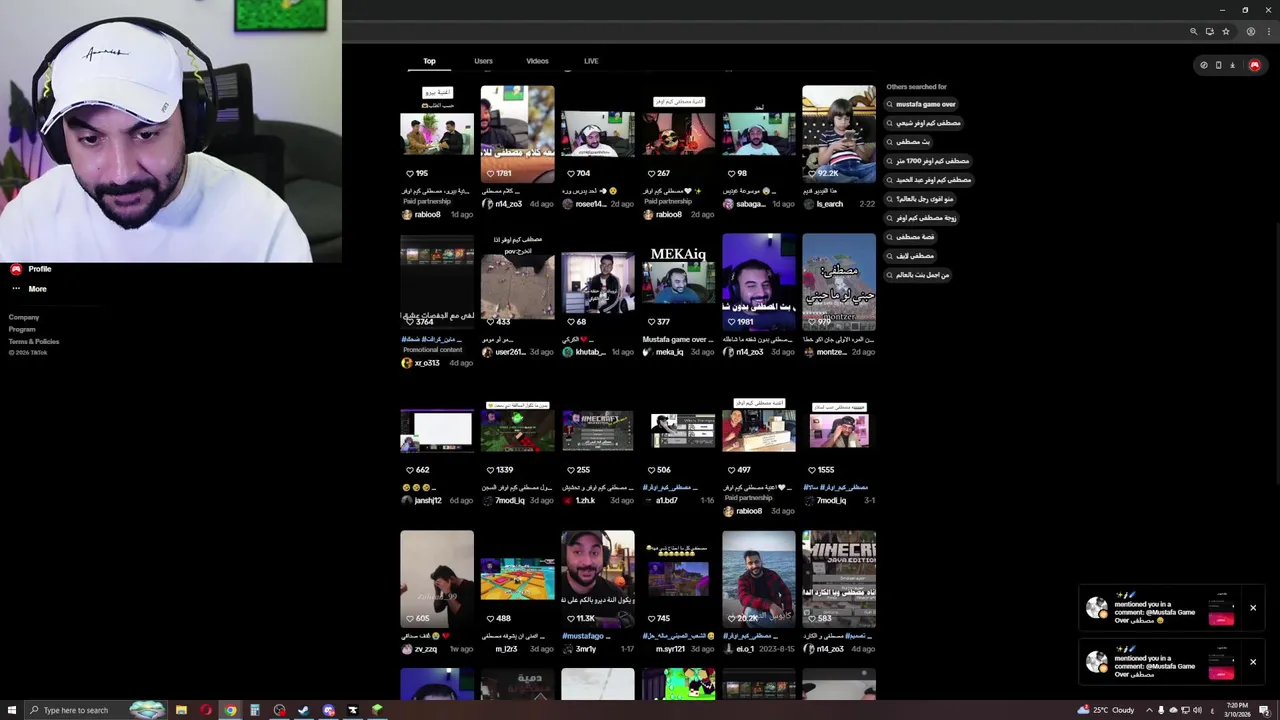Open the Chrome profile avatar icon

click(x=1250, y=31)
